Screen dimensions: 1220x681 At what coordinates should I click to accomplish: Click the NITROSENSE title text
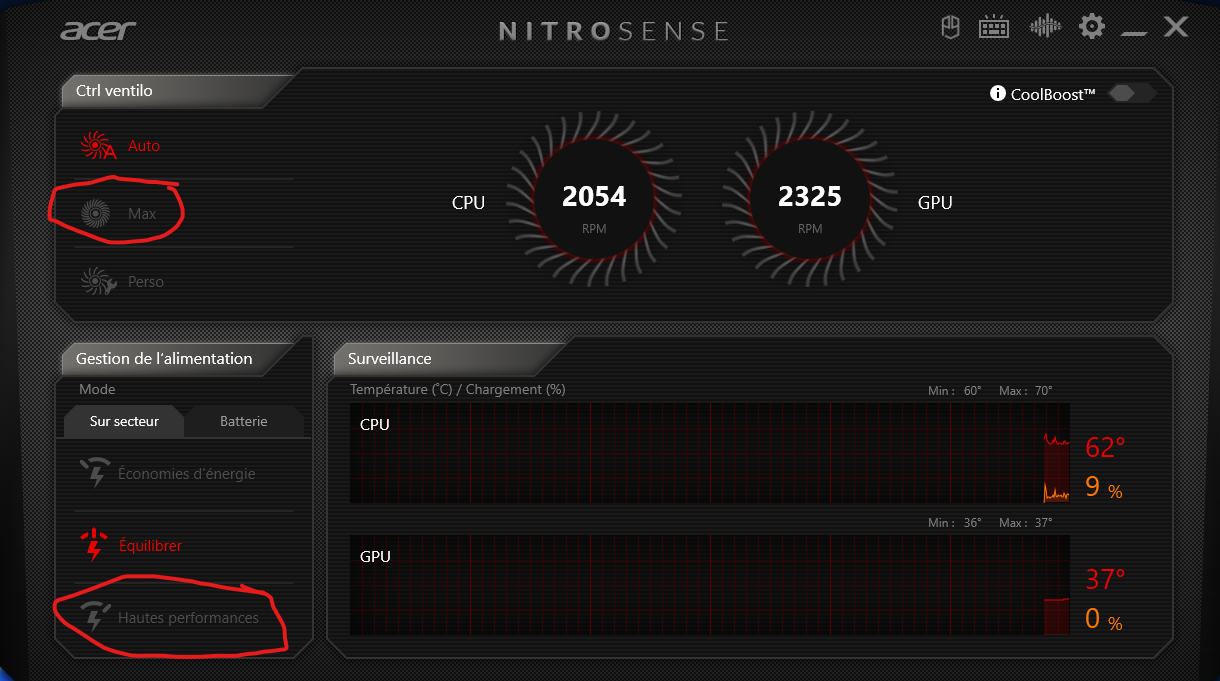(614, 30)
